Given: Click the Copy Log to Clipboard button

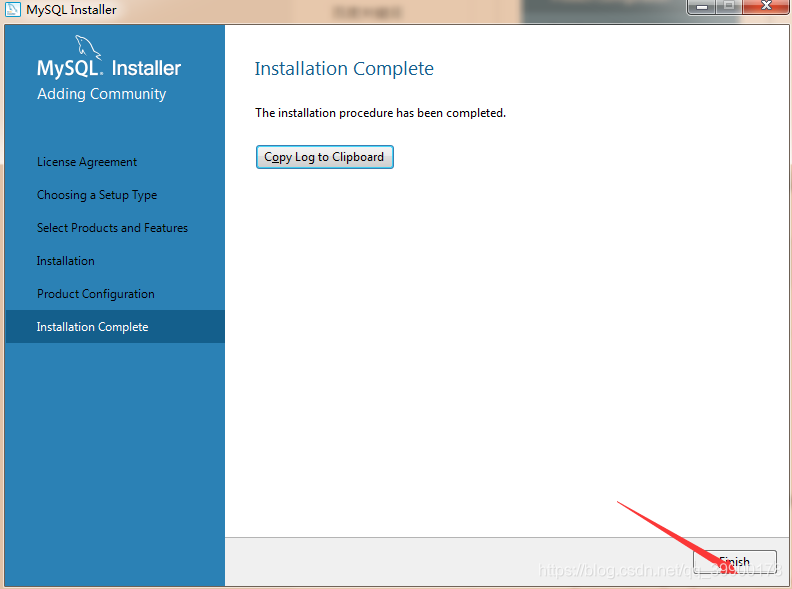Looking at the screenshot, I should [x=324, y=157].
